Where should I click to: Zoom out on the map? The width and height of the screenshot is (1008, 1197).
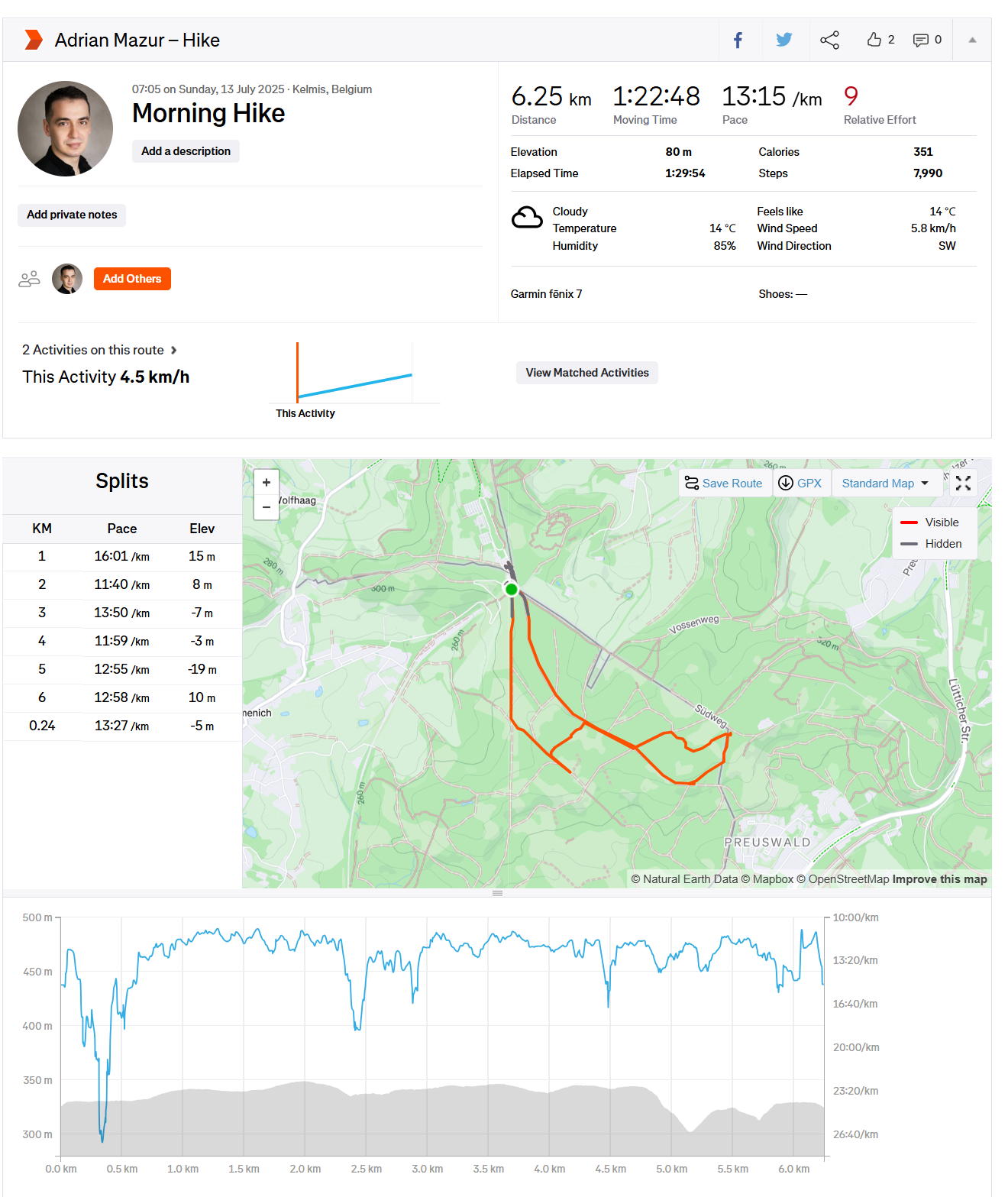click(x=267, y=506)
